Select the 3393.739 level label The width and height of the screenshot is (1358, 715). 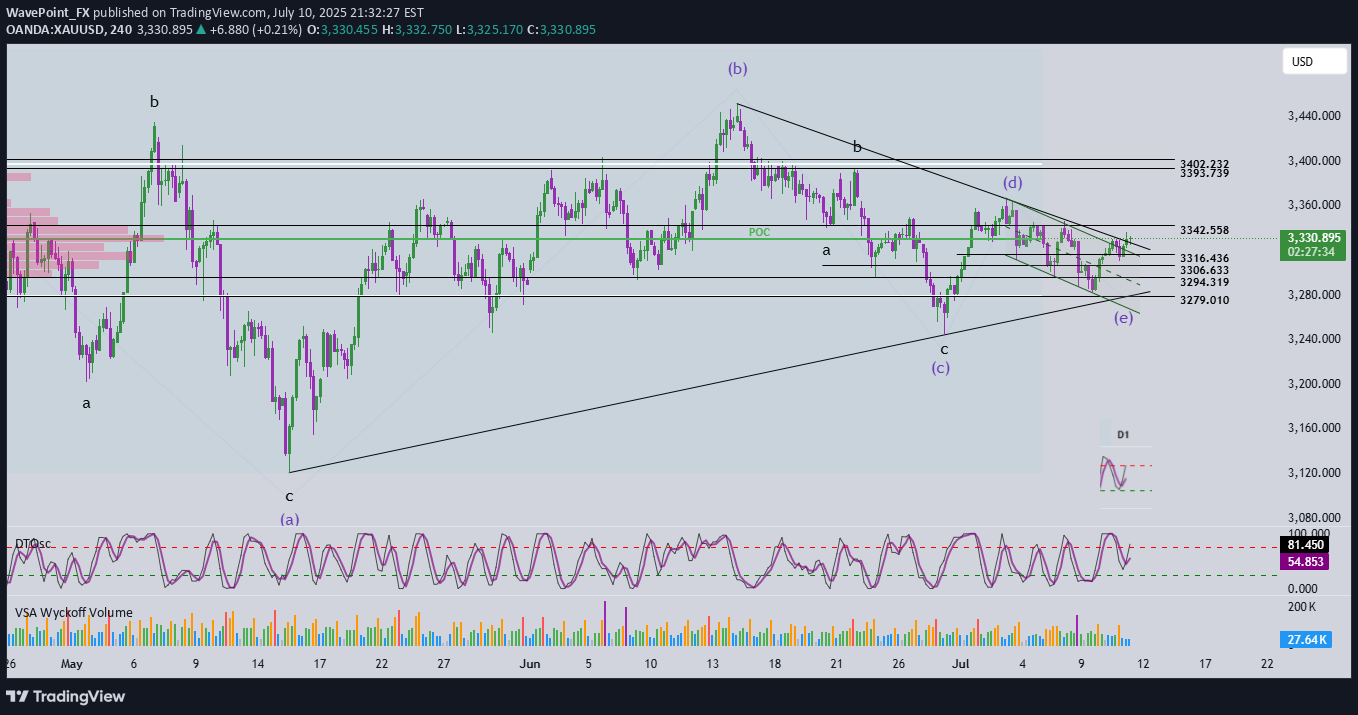[x=1205, y=174]
